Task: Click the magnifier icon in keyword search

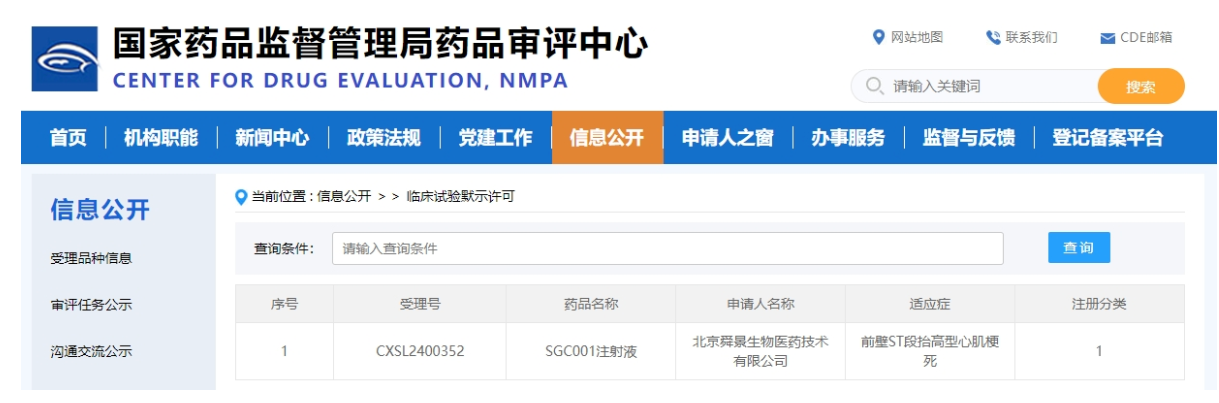Action: [x=874, y=86]
